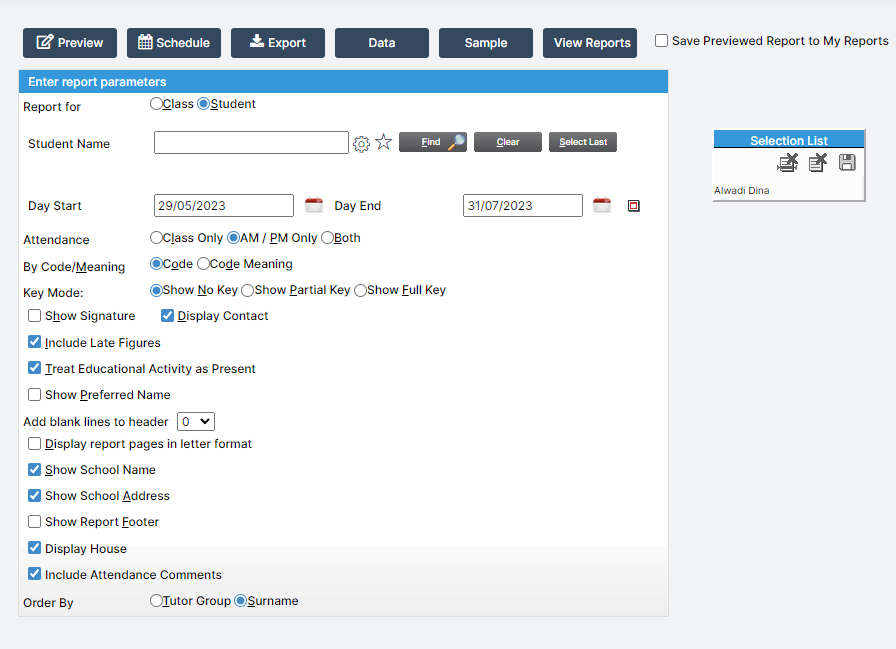Order by Surname
Image resolution: width=896 pixels, height=649 pixels.
tap(241, 601)
